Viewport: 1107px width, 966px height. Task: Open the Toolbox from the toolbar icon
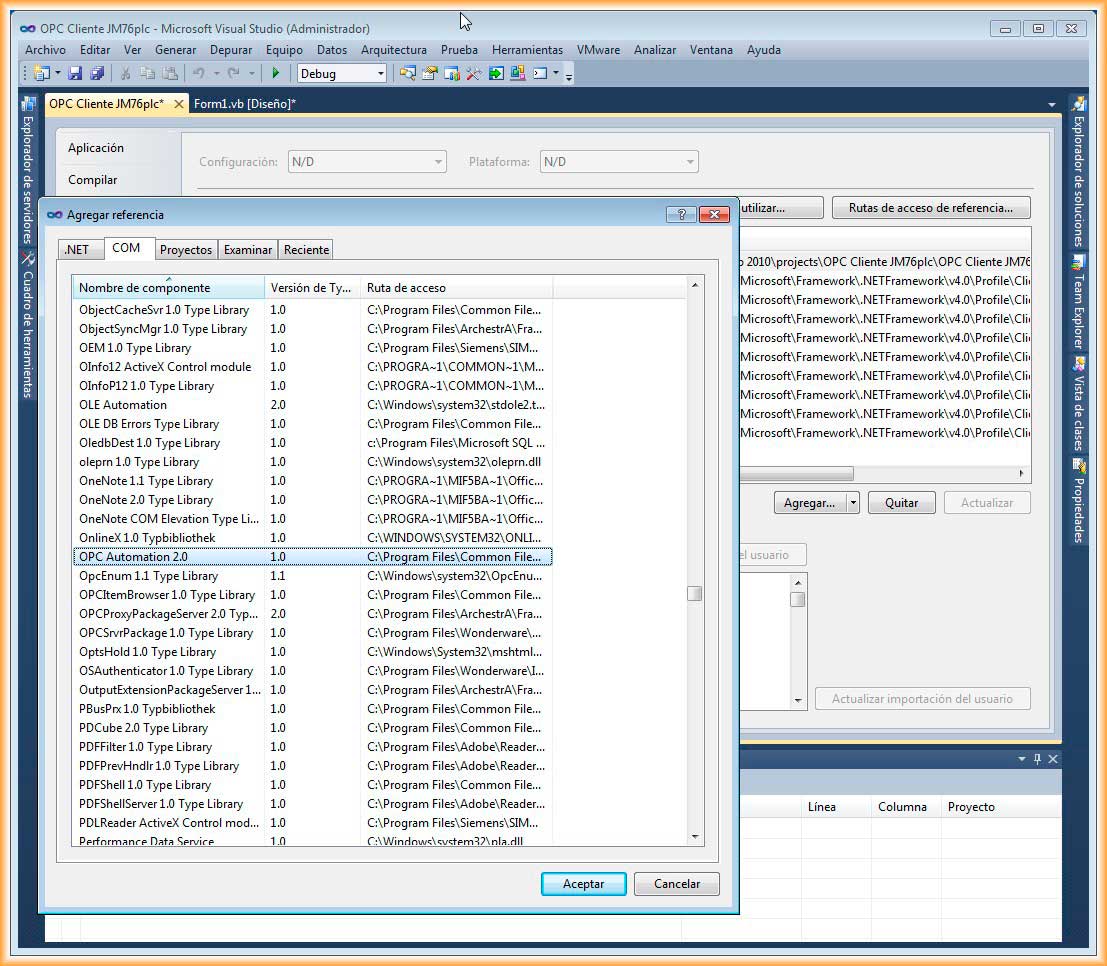click(x=473, y=73)
